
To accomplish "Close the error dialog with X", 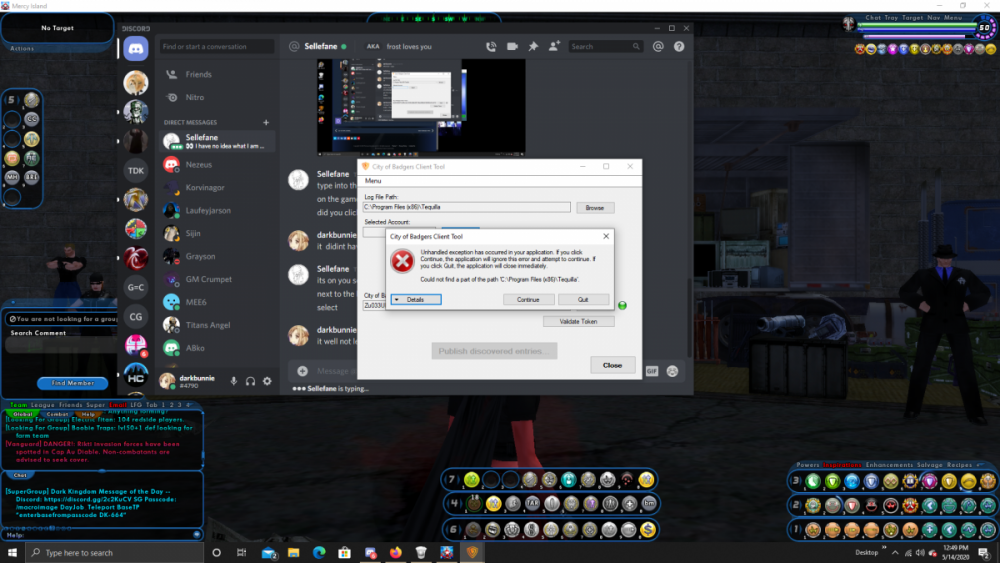I will [x=606, y=236].
